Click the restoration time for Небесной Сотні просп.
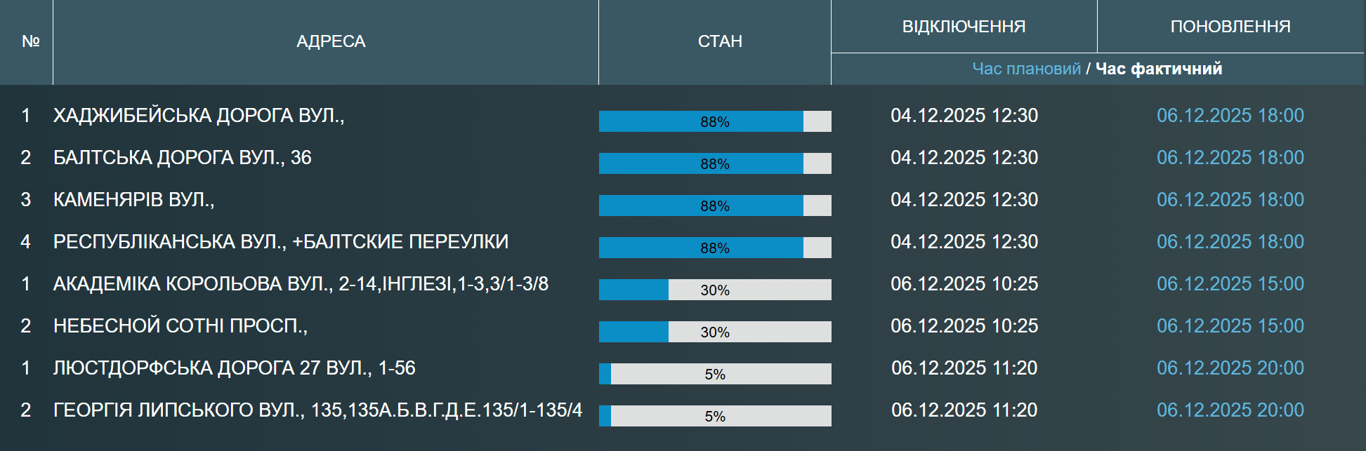 point(1230,326)
